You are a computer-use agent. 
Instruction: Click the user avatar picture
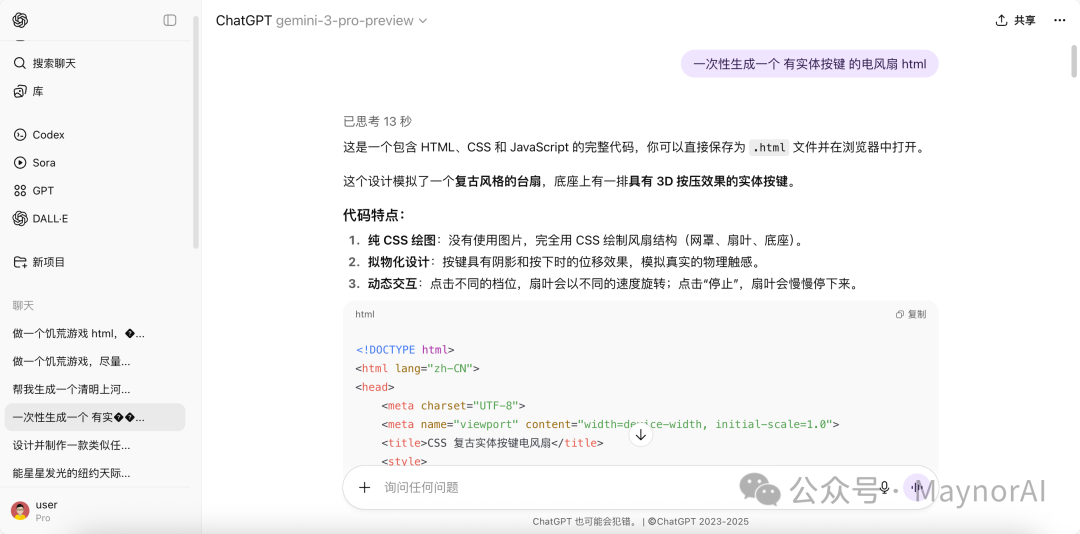[20, 511]
